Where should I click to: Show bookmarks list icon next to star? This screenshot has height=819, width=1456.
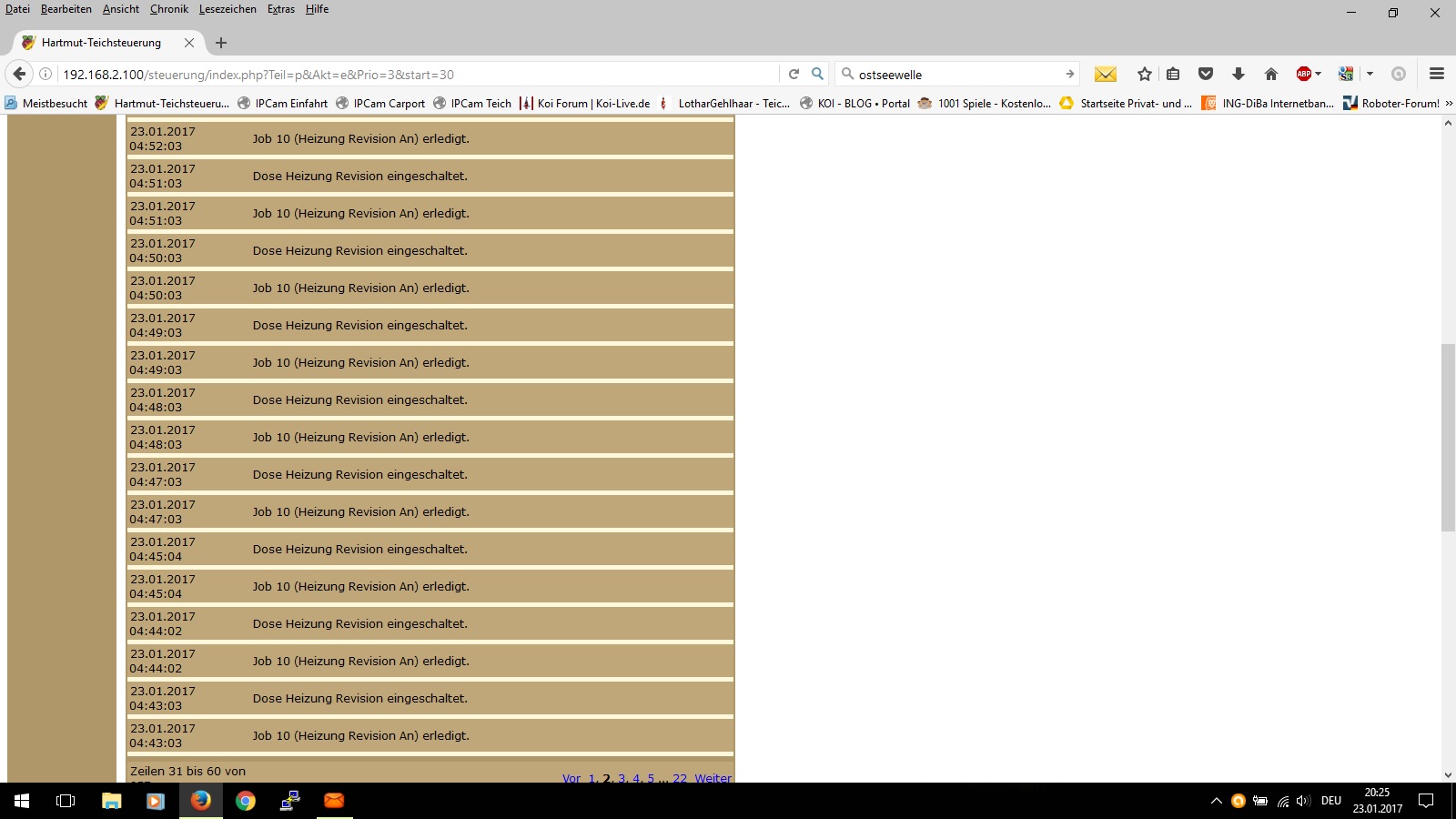1173,75
